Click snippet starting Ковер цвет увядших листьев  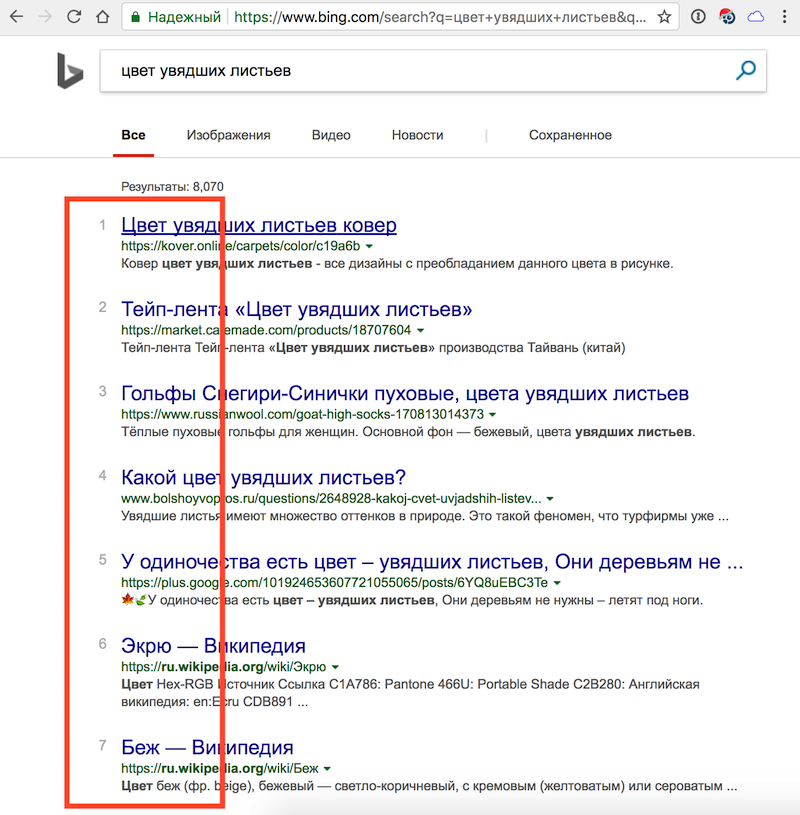point(397,264)
